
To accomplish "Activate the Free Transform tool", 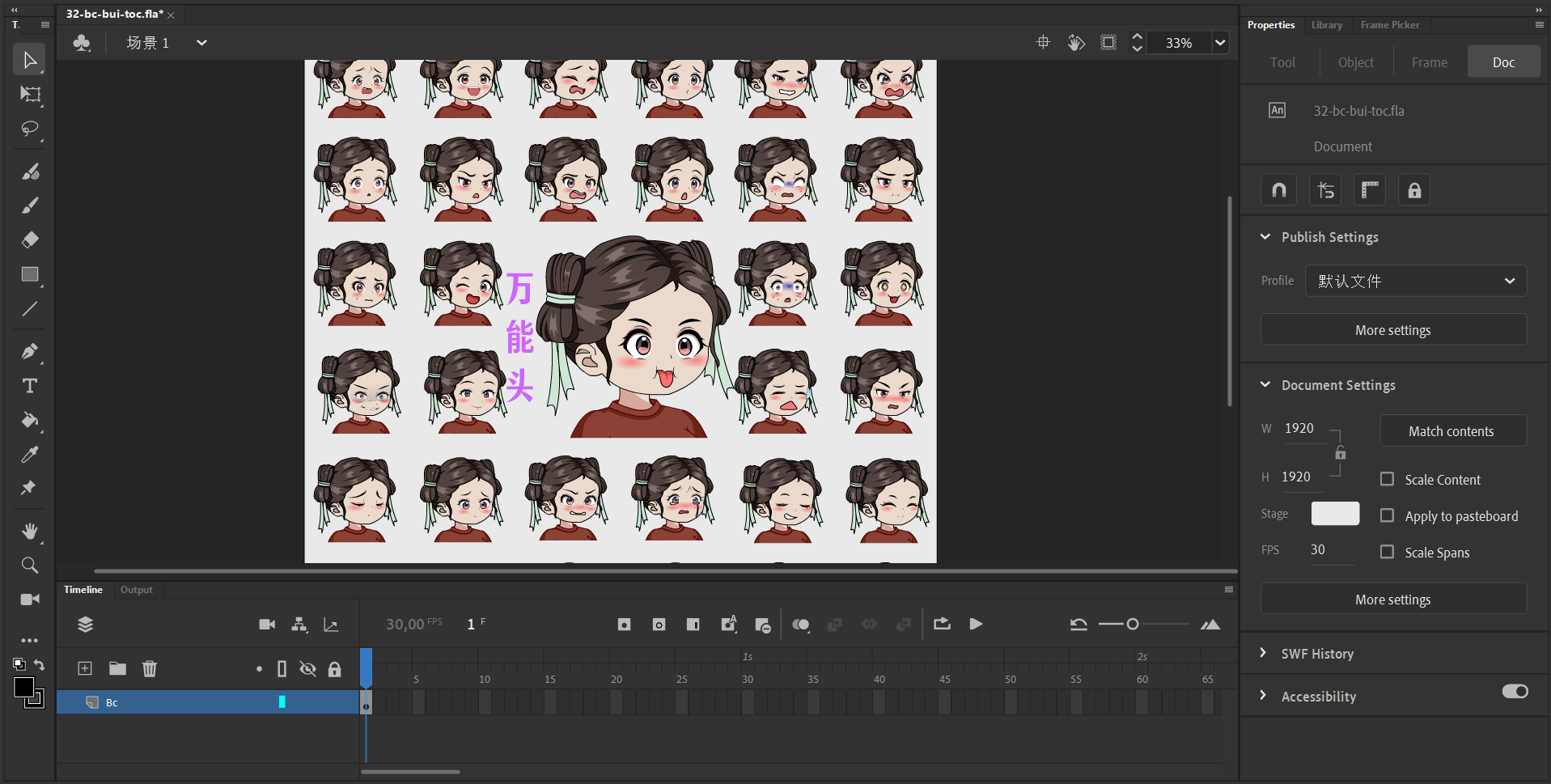I will (x=30, y=95).
